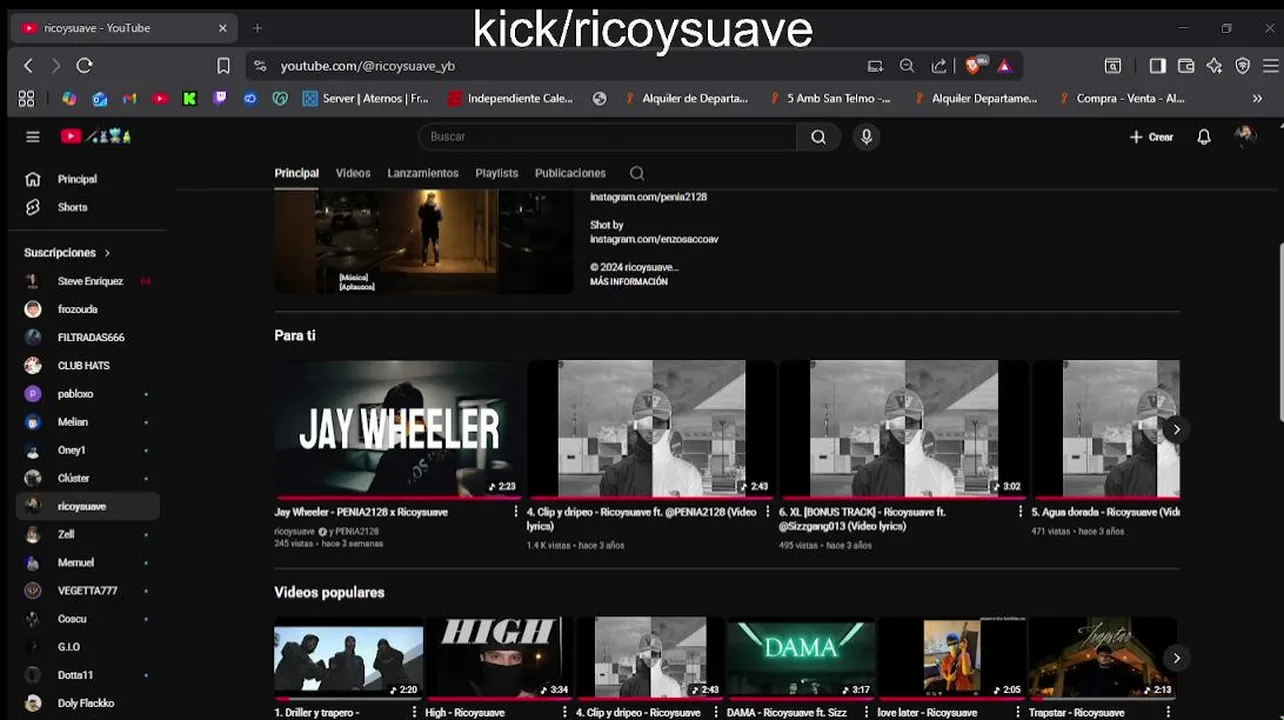Viewport: 1284px width, 720px height.
Task: Reload the page with the refresh icon
Action: pos(84,66)
